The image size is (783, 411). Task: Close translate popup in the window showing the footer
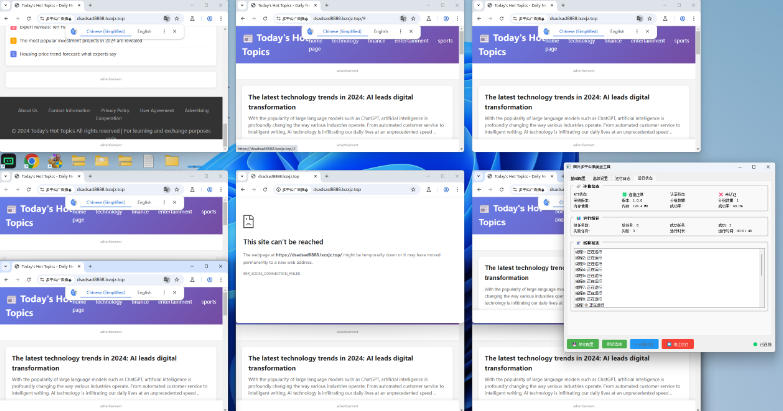coord(175,32)
